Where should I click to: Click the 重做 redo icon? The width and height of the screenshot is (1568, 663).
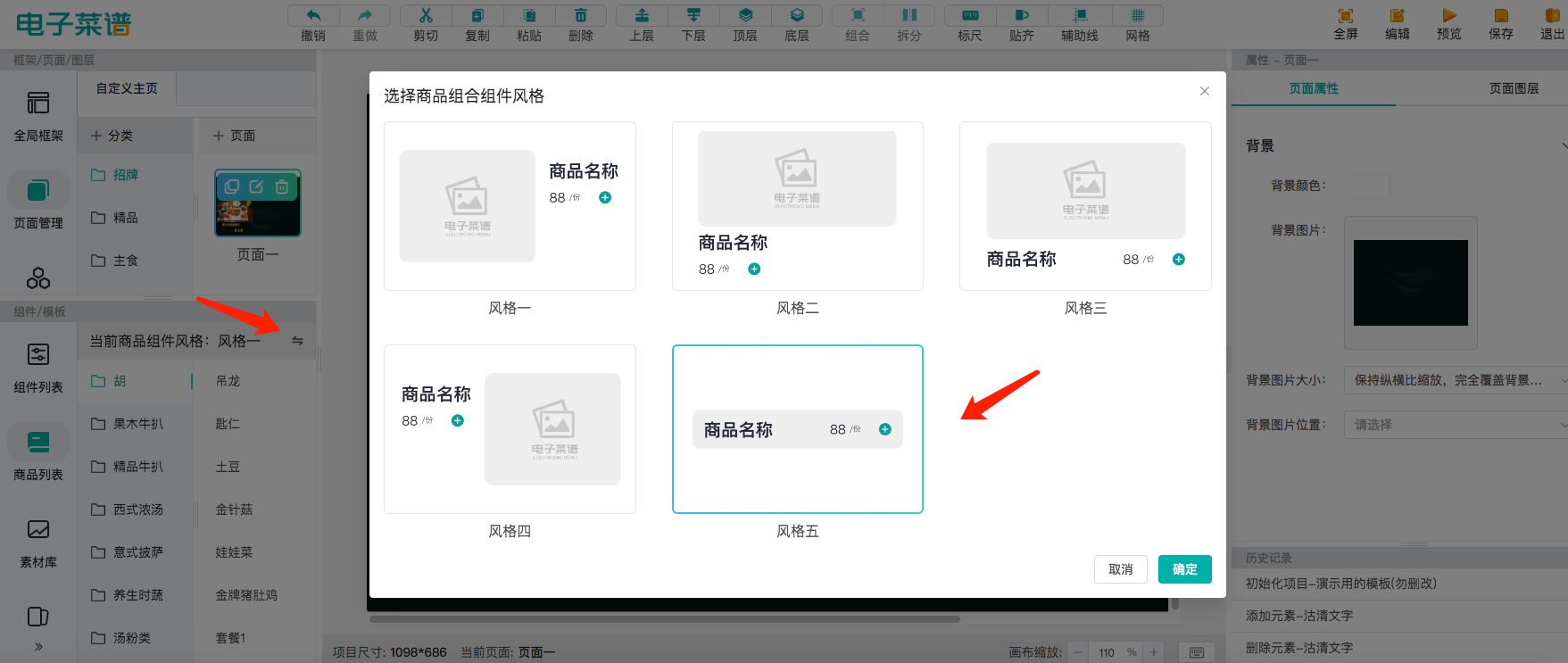click(365, 15)
